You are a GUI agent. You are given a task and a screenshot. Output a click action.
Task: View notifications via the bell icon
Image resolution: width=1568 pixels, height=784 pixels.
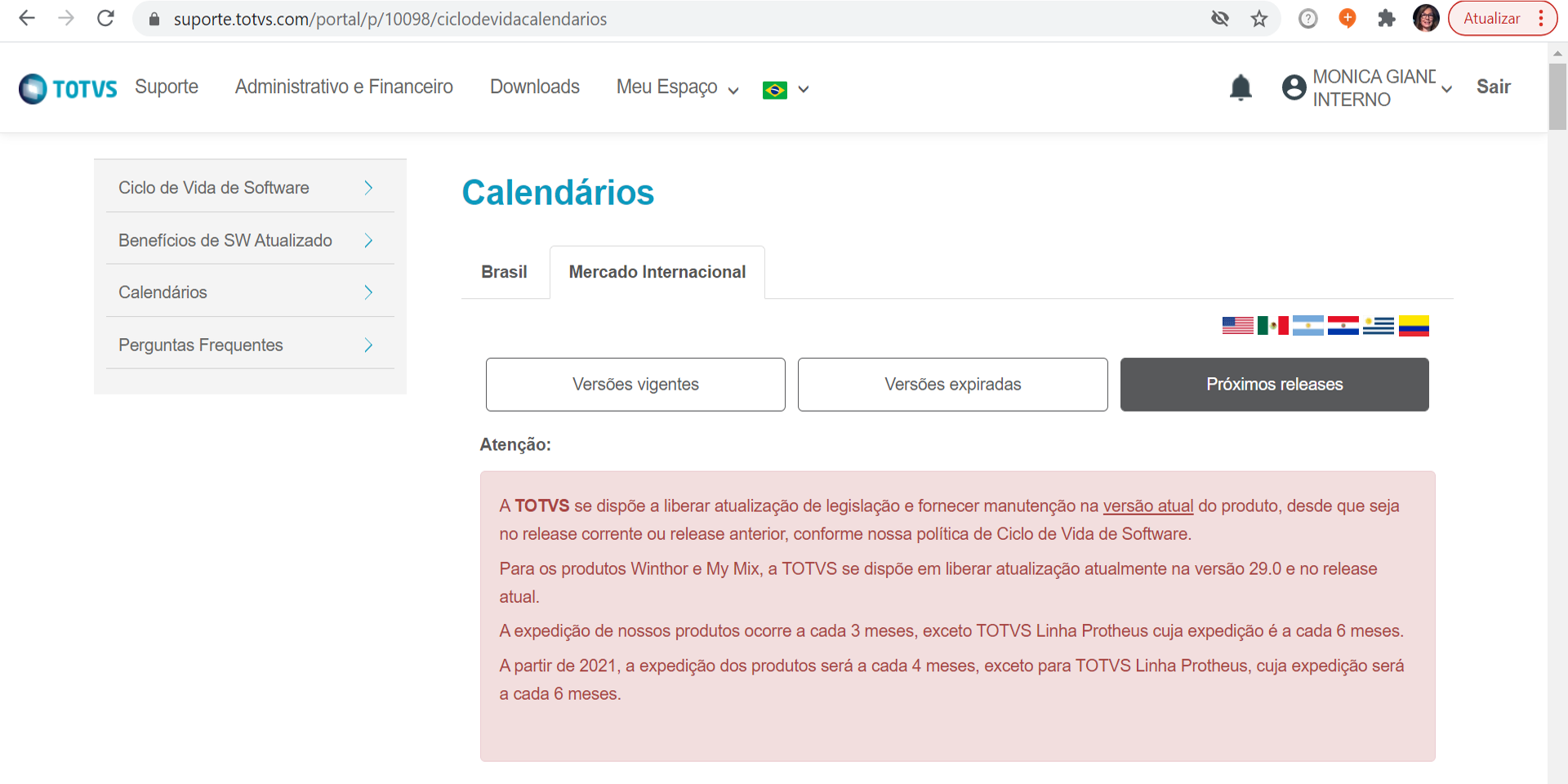[x=1241, y=87]
